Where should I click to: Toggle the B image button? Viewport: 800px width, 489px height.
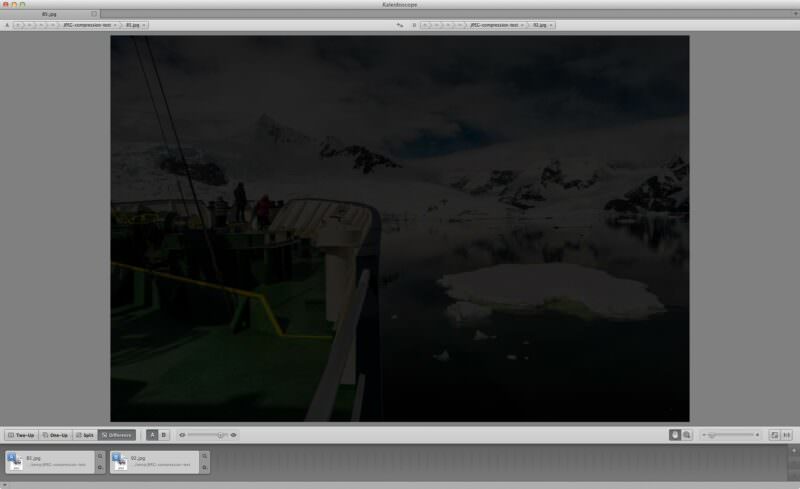(163, 435)
